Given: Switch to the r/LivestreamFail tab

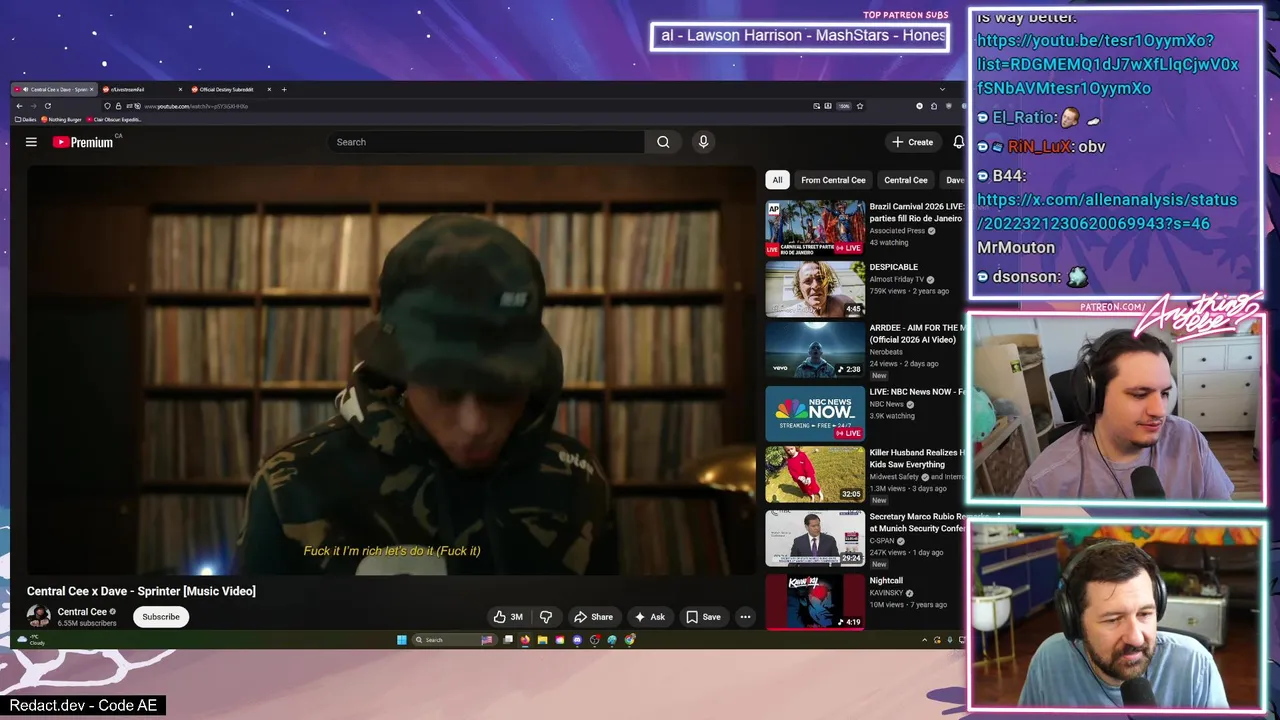Looking at the screenshot, I should [x=142, y=89].
